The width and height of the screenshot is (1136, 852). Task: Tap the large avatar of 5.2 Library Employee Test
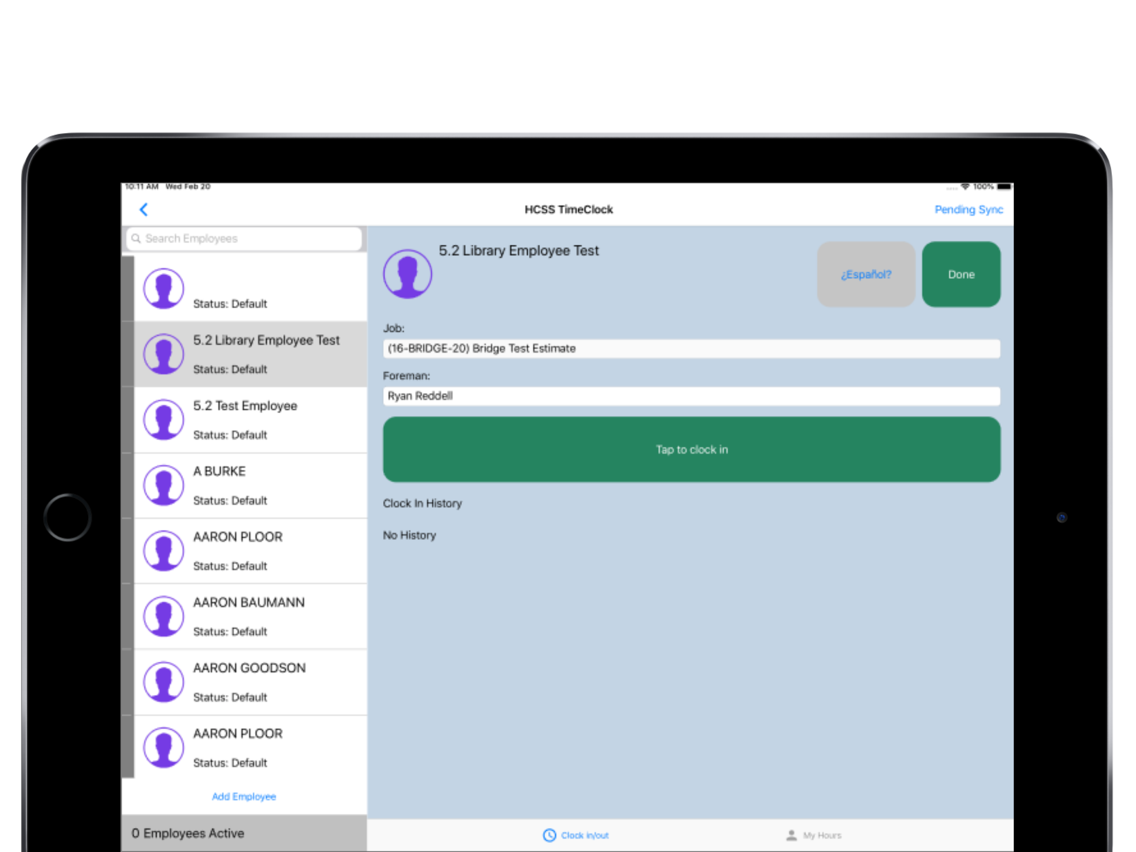coord(407,274)
